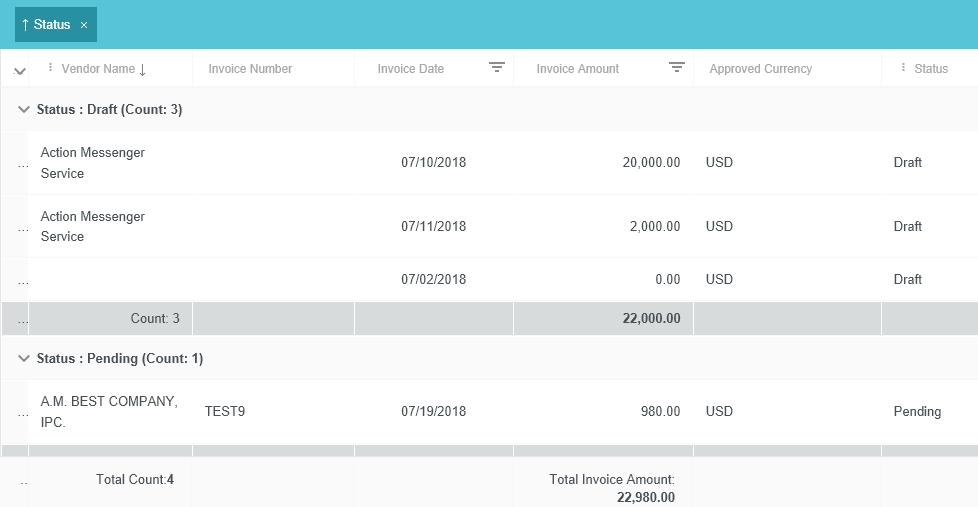
Task: Collapse the Status : Draft group
Action: 24,109
